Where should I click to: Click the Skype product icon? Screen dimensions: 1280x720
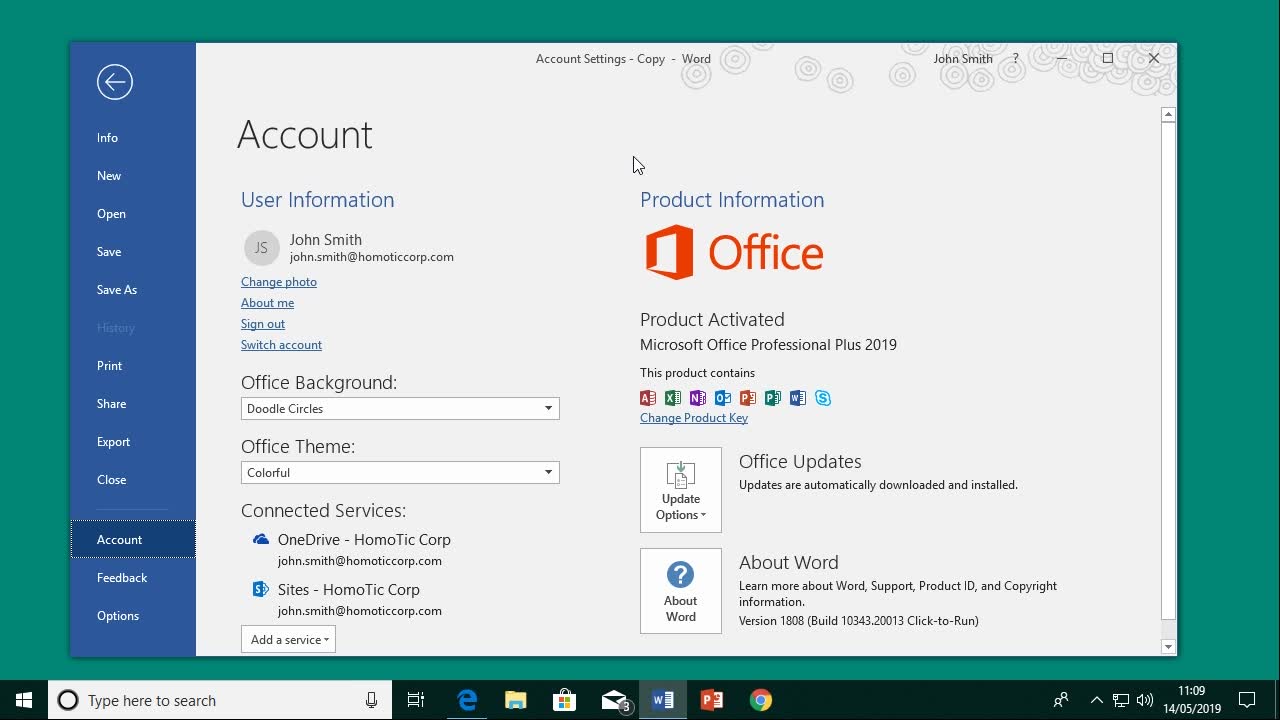click(x=823, y=398)
